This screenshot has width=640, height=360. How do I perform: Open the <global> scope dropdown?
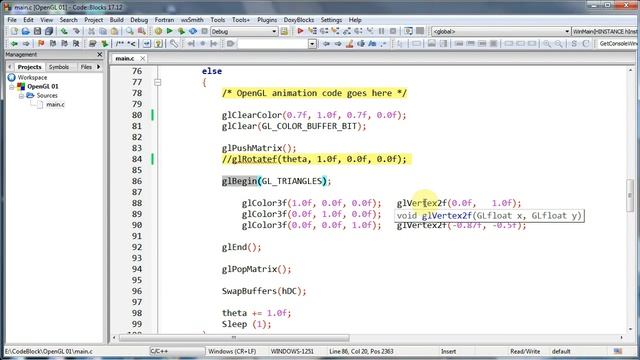(501, 31)
